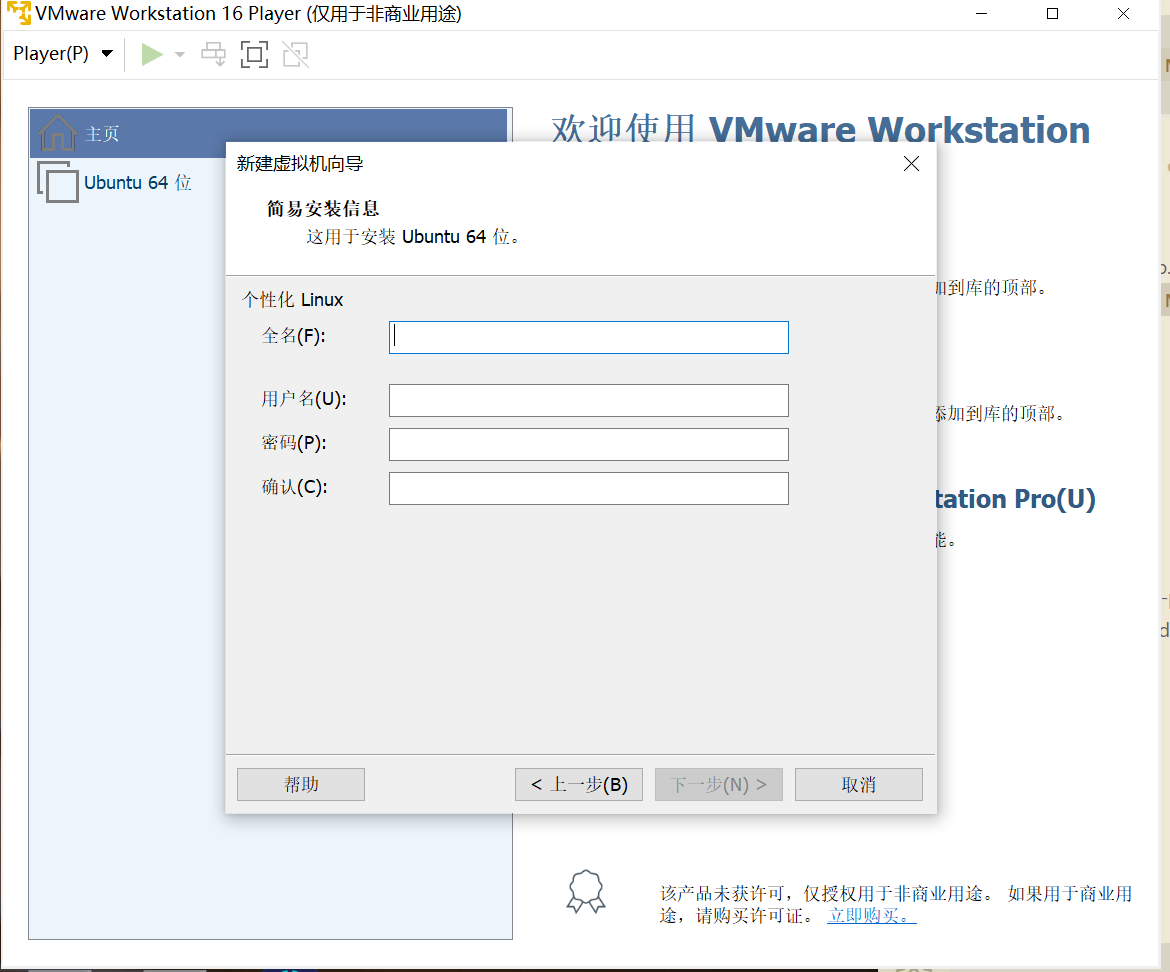1170x972 pixels.
Task: Click the full name (全名) input field
Action: point(589,337)
